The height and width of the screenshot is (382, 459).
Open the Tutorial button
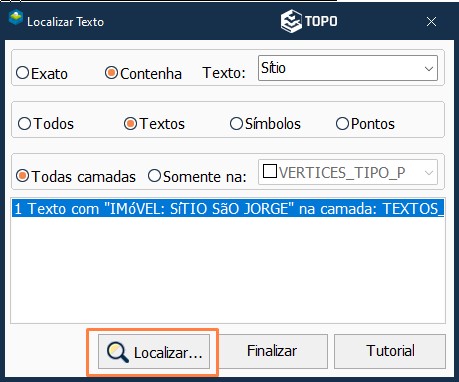[390, 351]
